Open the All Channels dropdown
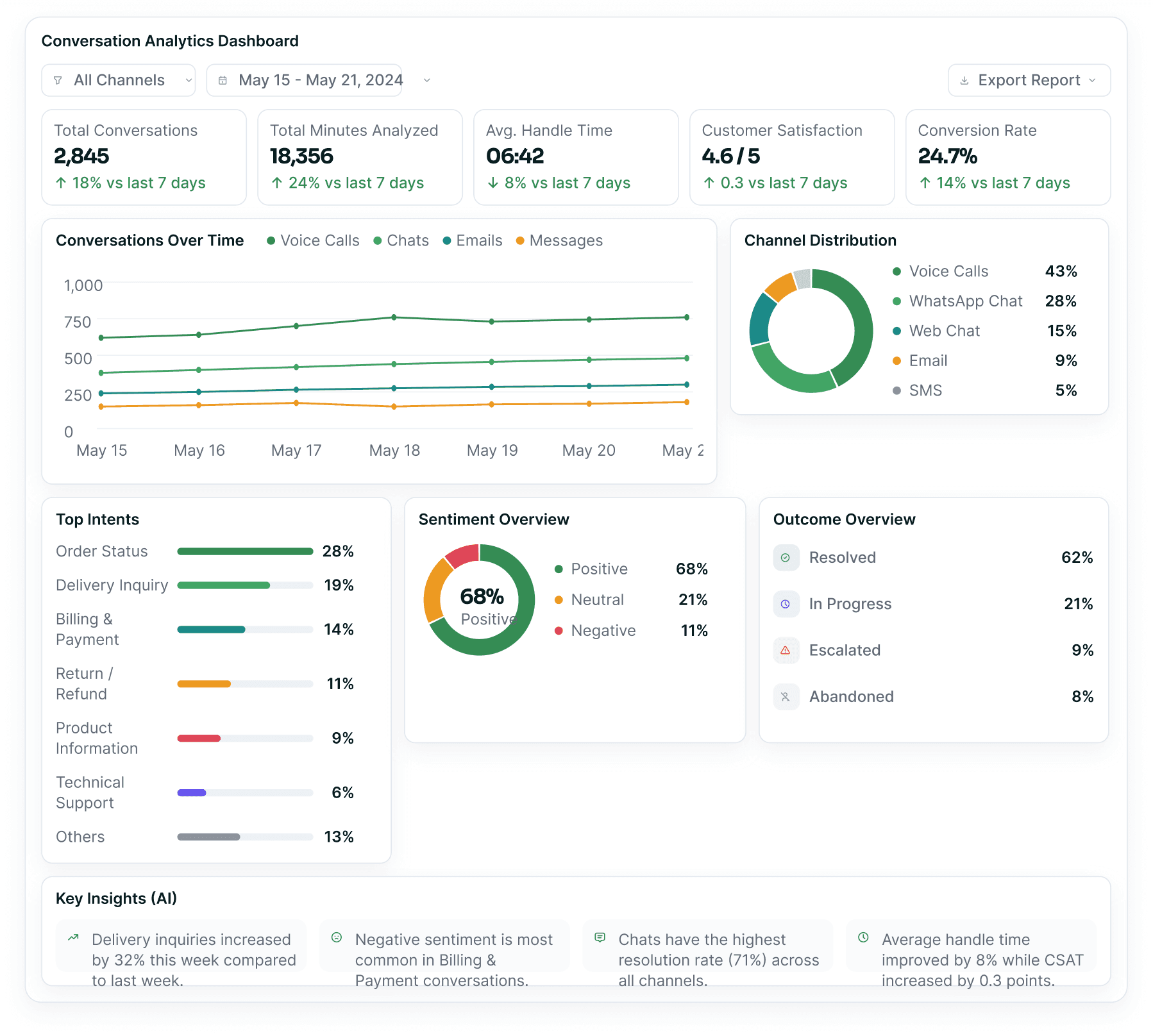Image resolution: width=1153 pixels, height=1036 pixels. [x=119, y=80]
